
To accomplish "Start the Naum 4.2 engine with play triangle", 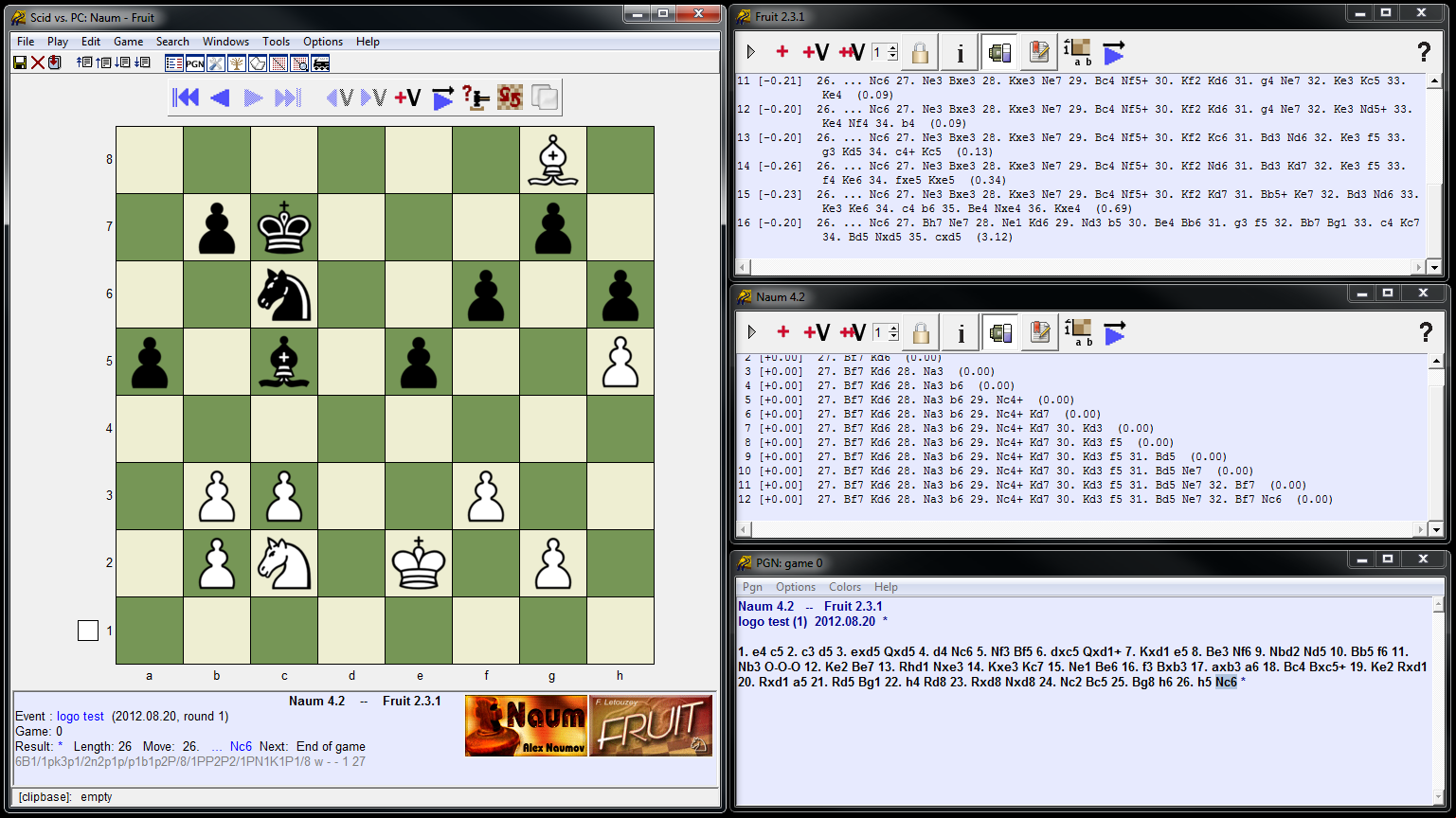I will click(751, 332).
